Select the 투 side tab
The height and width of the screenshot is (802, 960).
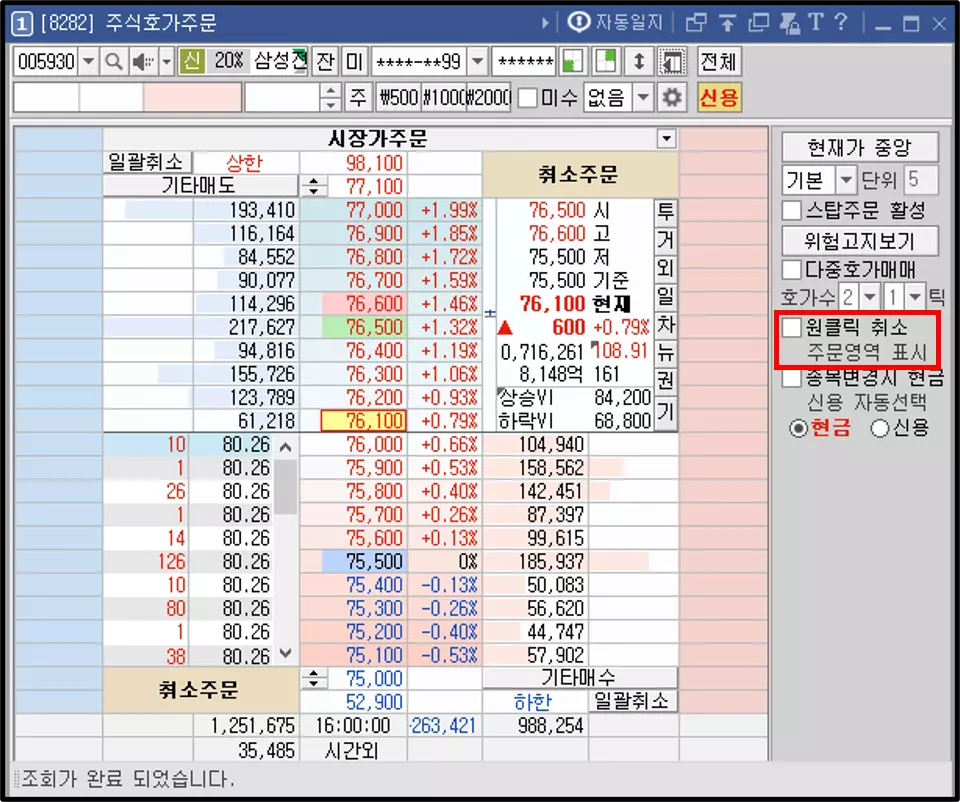coord(666,212)
